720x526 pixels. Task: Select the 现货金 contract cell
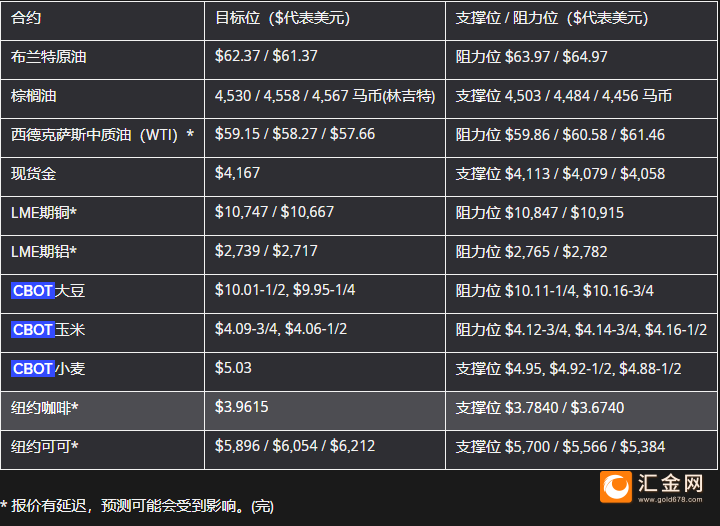point(34,173)
